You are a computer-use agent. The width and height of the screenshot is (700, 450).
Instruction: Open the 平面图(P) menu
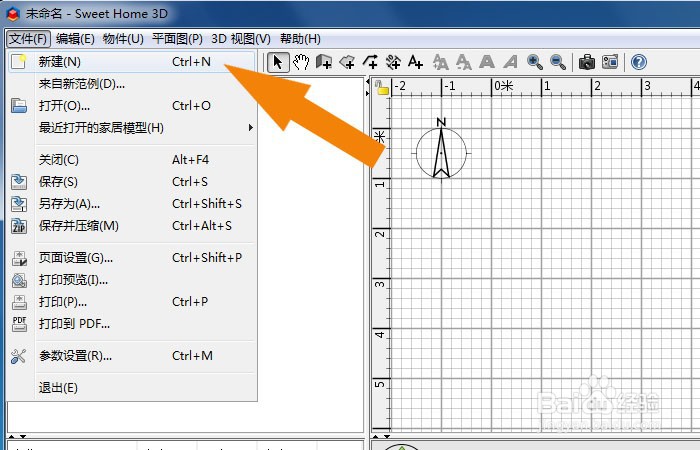[177, 39]
